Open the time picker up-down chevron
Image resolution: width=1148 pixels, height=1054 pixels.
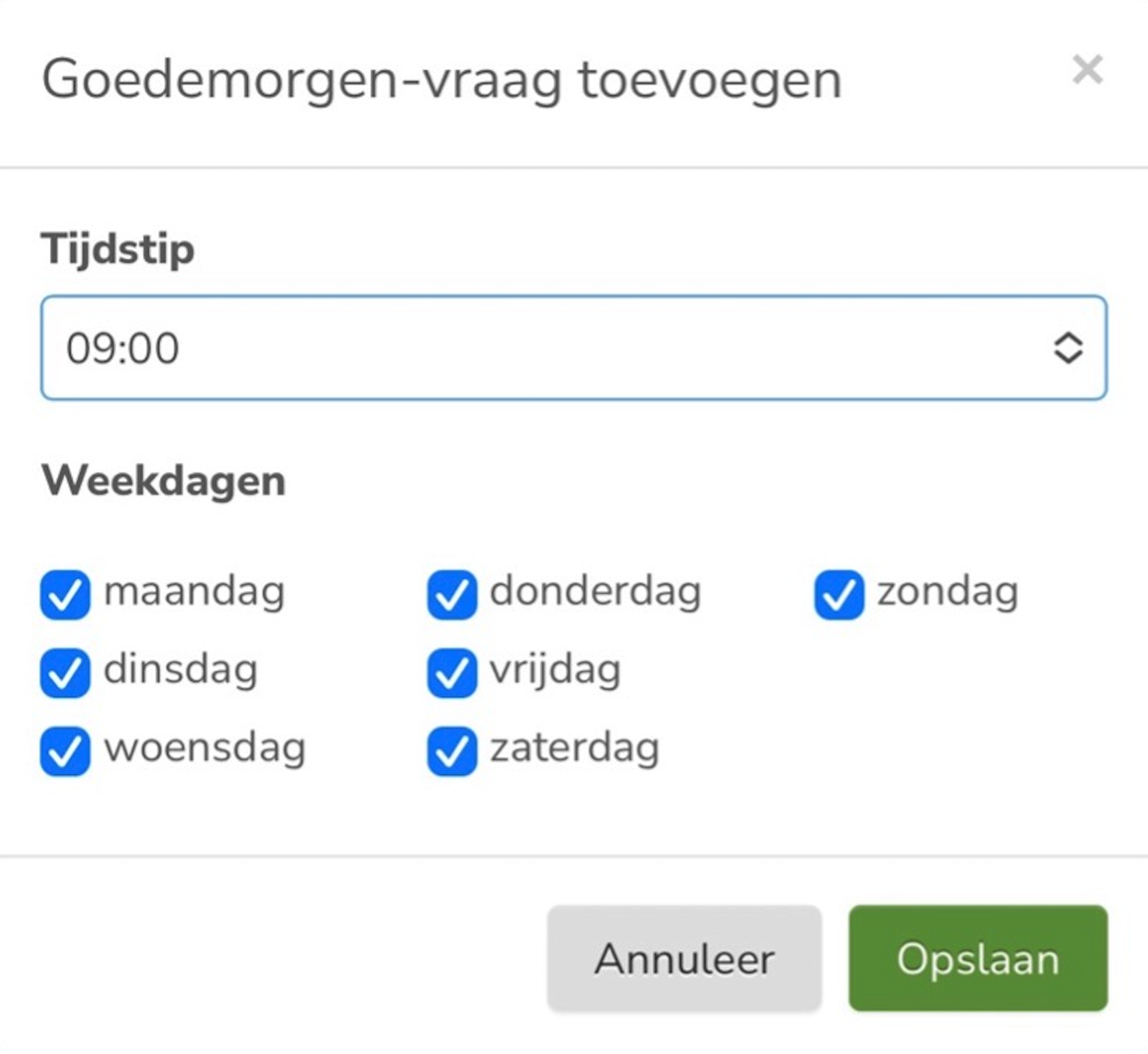point(1068,348)
